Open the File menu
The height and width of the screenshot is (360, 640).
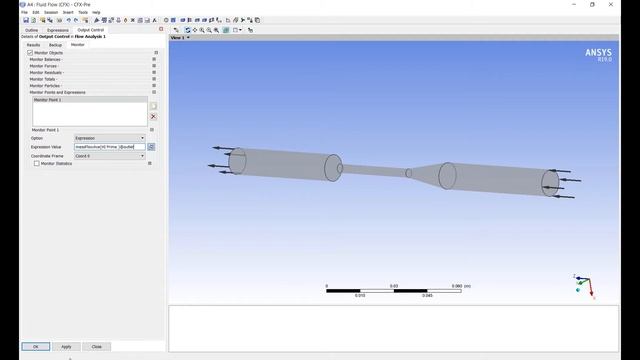(x=24, y=12)
